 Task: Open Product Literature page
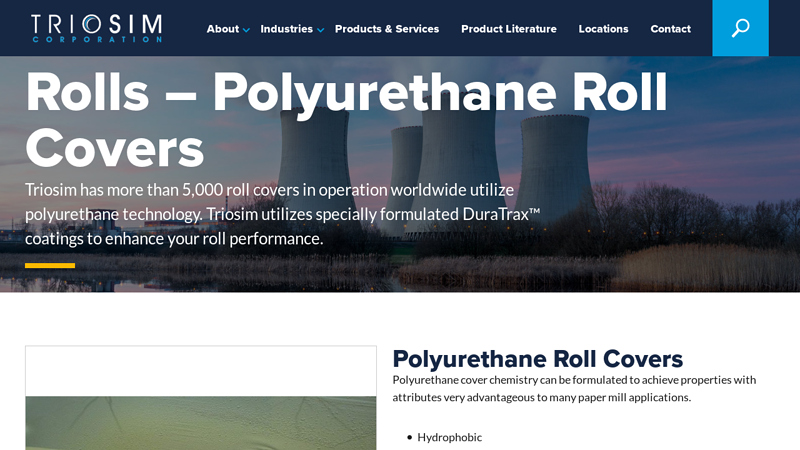pos(509,29)
